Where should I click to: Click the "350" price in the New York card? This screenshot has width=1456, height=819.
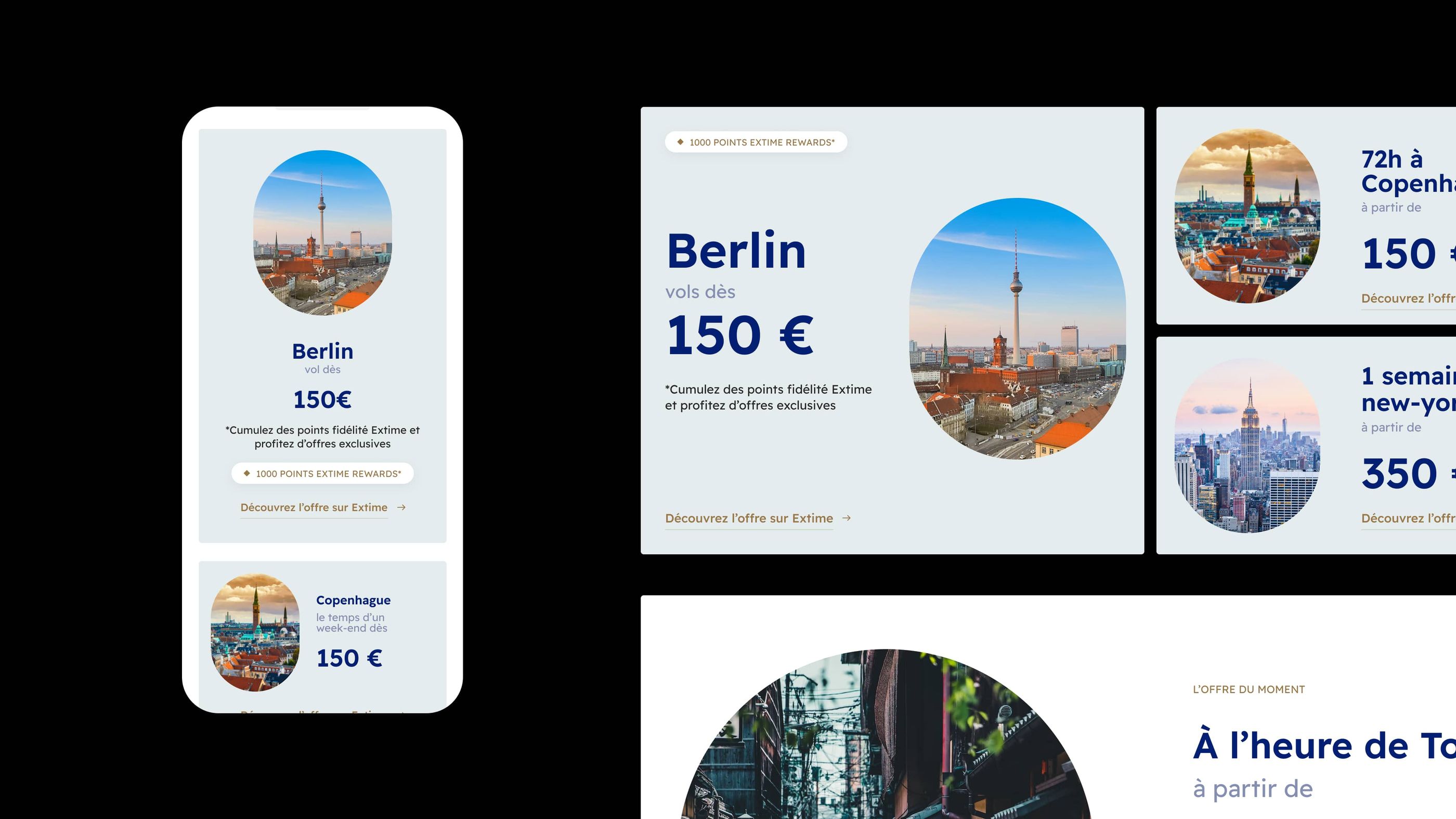tap(1399, 473)
